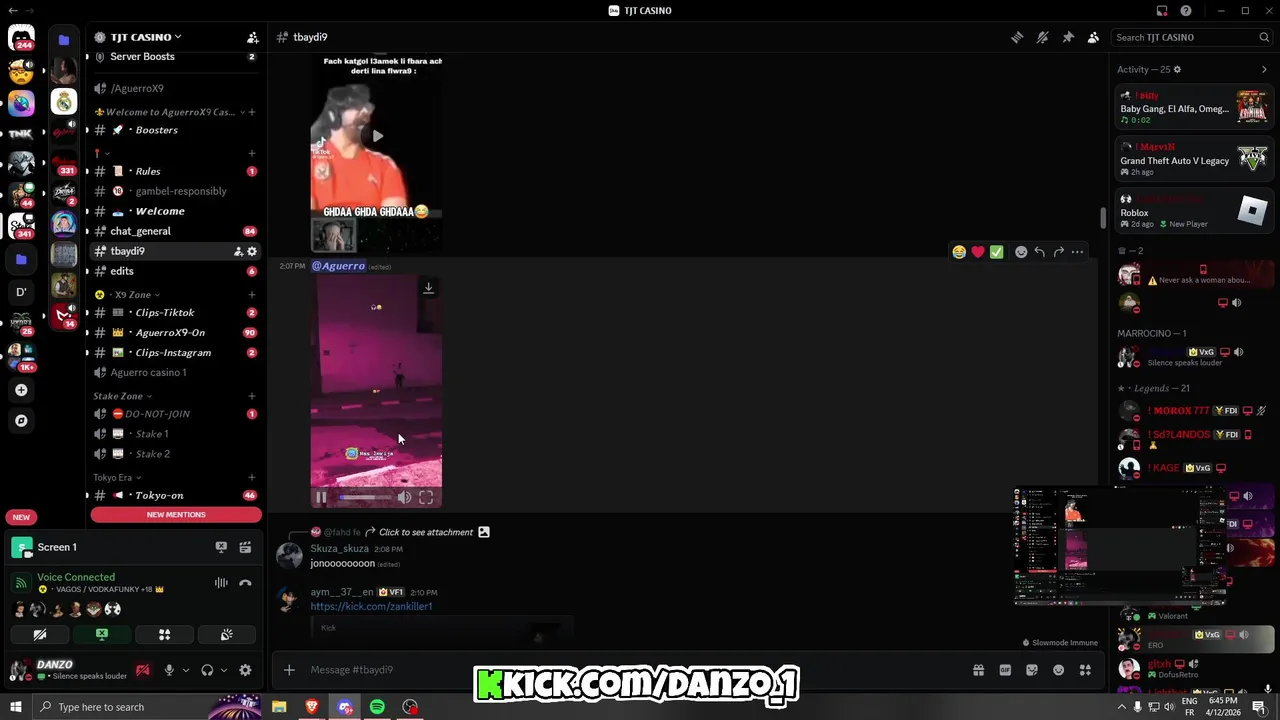The image size is (1280, 720).
Task: Open more options for the message
Action: point(1077,252)
